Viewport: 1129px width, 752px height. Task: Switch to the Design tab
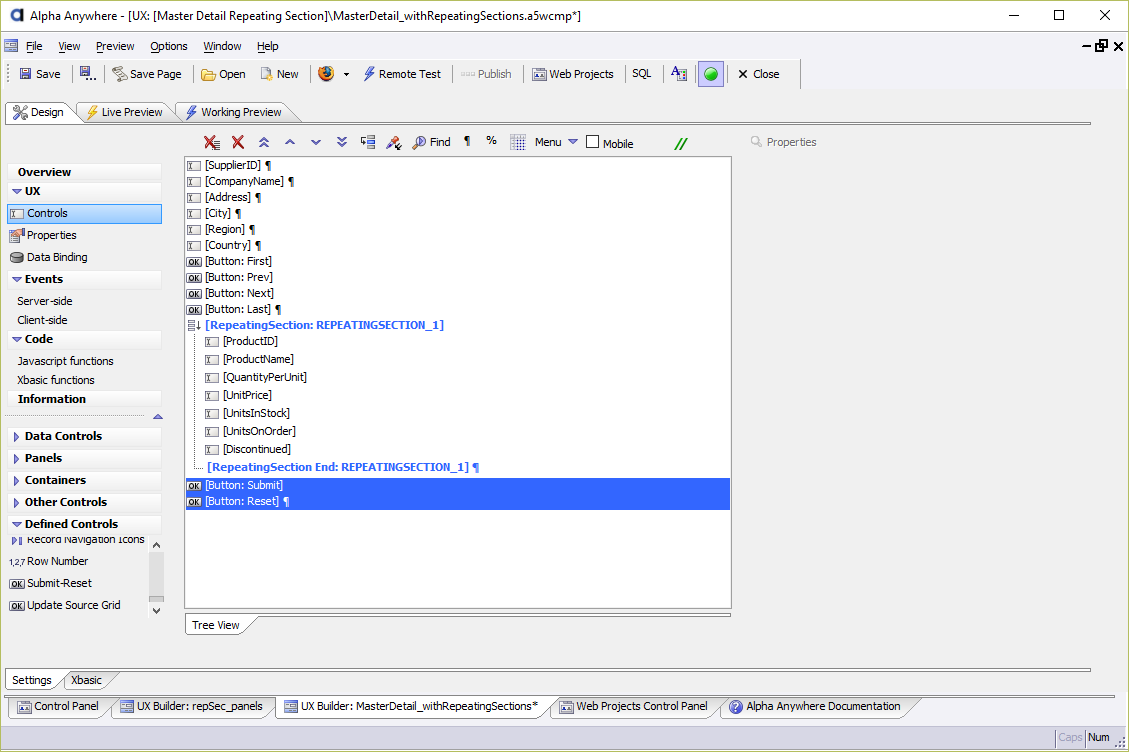pos(39,112)
